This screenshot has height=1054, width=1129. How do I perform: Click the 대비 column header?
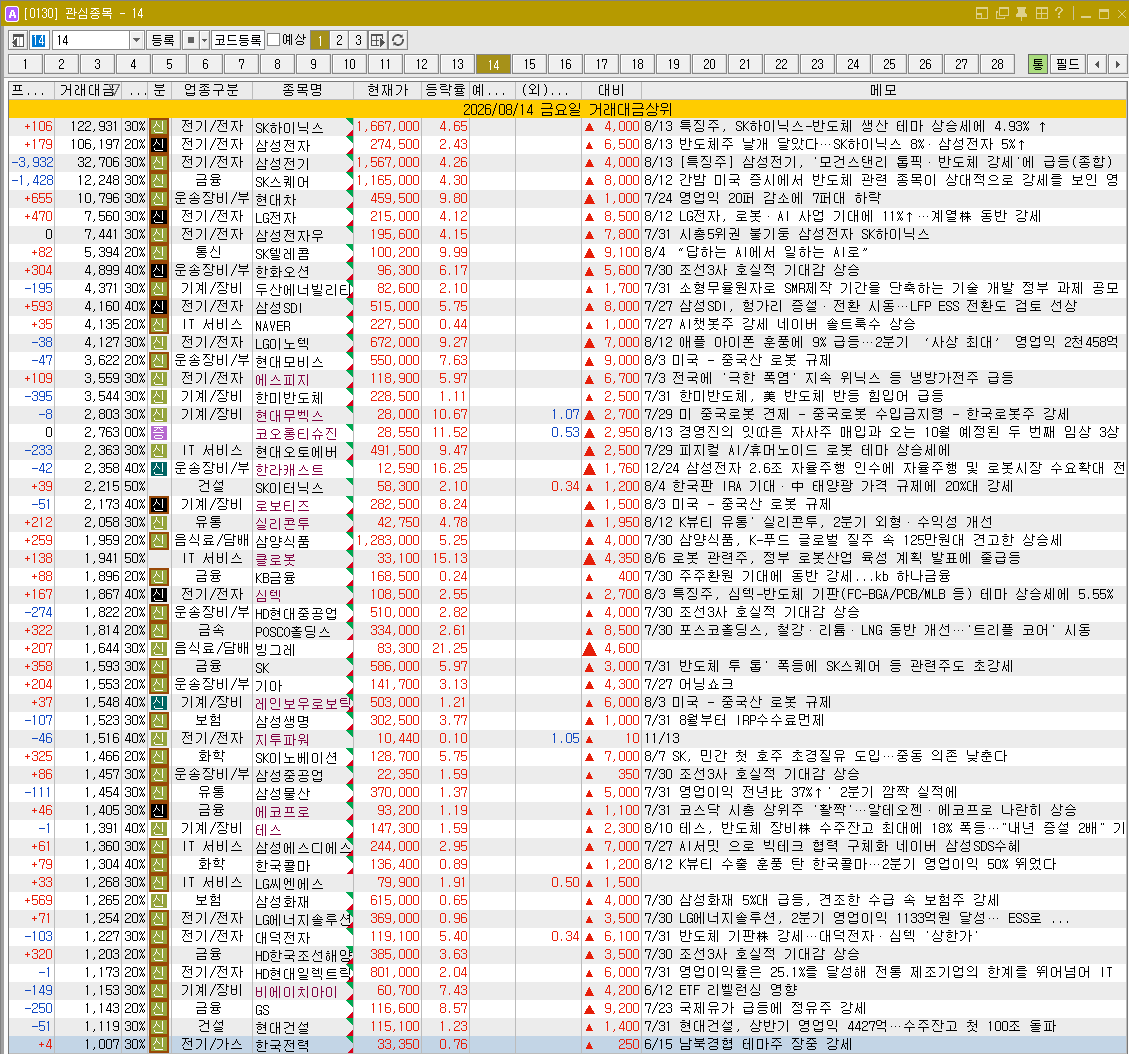(611, 91)
